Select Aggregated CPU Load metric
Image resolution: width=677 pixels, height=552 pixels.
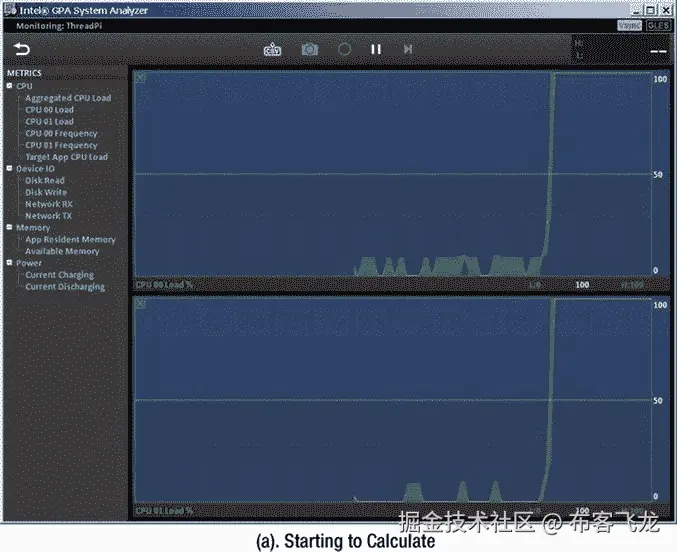[x=68, y=98]
